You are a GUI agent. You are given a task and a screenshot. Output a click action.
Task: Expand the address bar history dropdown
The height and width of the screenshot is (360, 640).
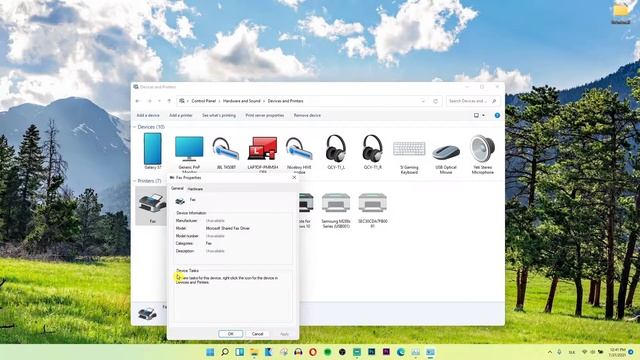423,101
